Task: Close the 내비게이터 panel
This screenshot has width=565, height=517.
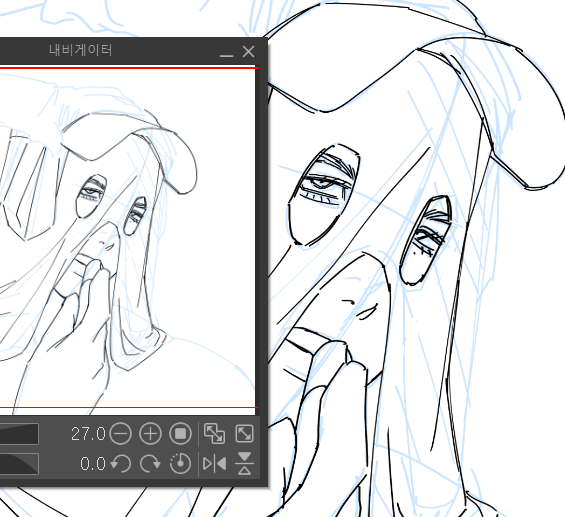Action: pos(249,52)
